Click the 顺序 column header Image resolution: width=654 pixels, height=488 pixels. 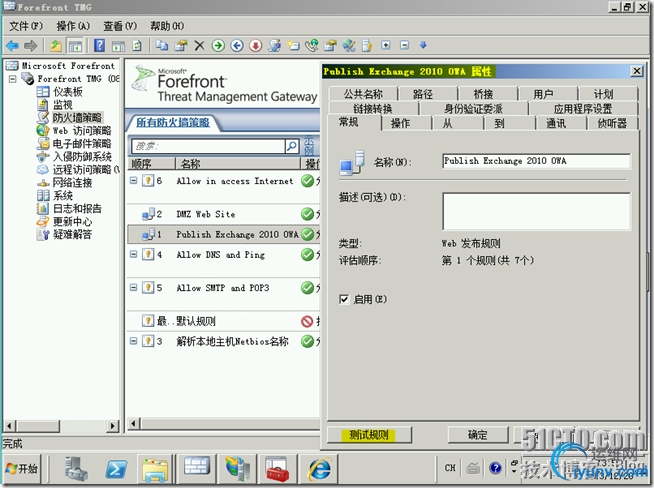[151, 164]
